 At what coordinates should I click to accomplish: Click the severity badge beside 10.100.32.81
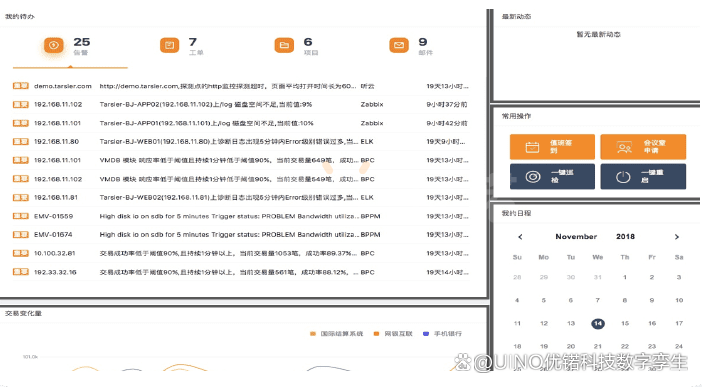21,253
